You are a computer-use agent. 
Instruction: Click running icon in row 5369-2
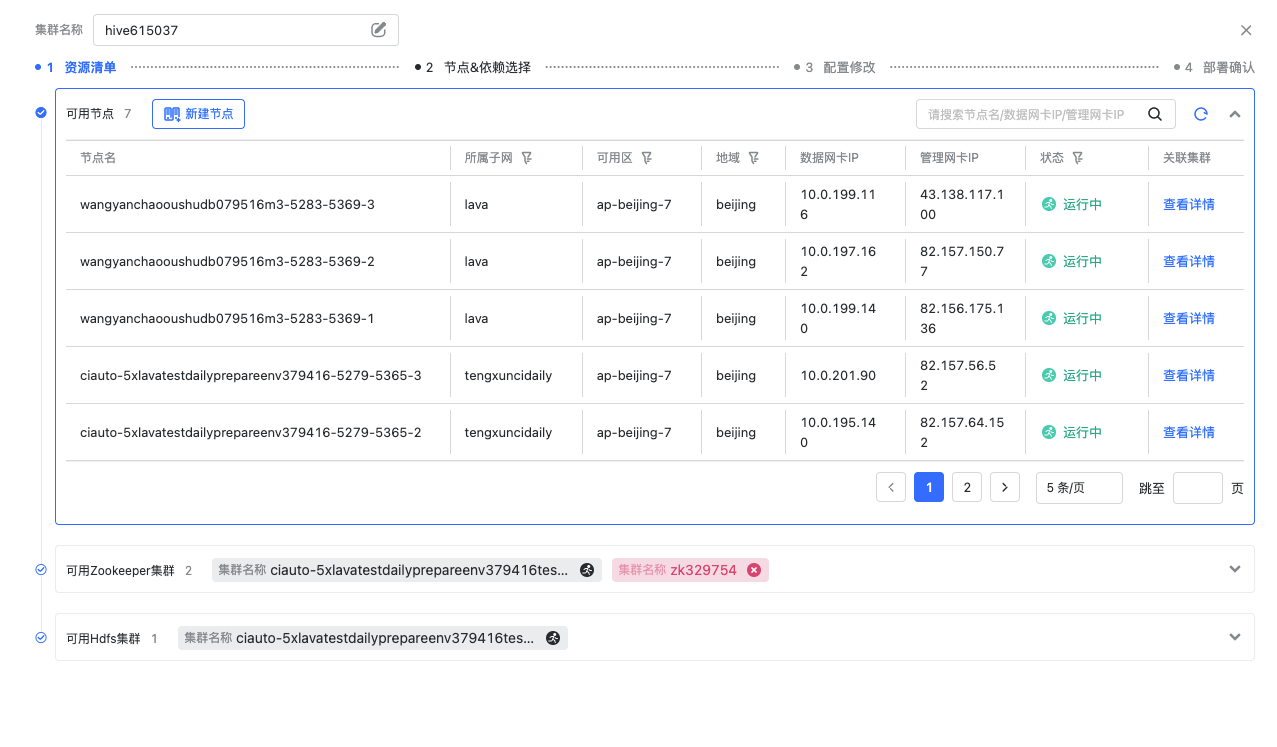1049,261
